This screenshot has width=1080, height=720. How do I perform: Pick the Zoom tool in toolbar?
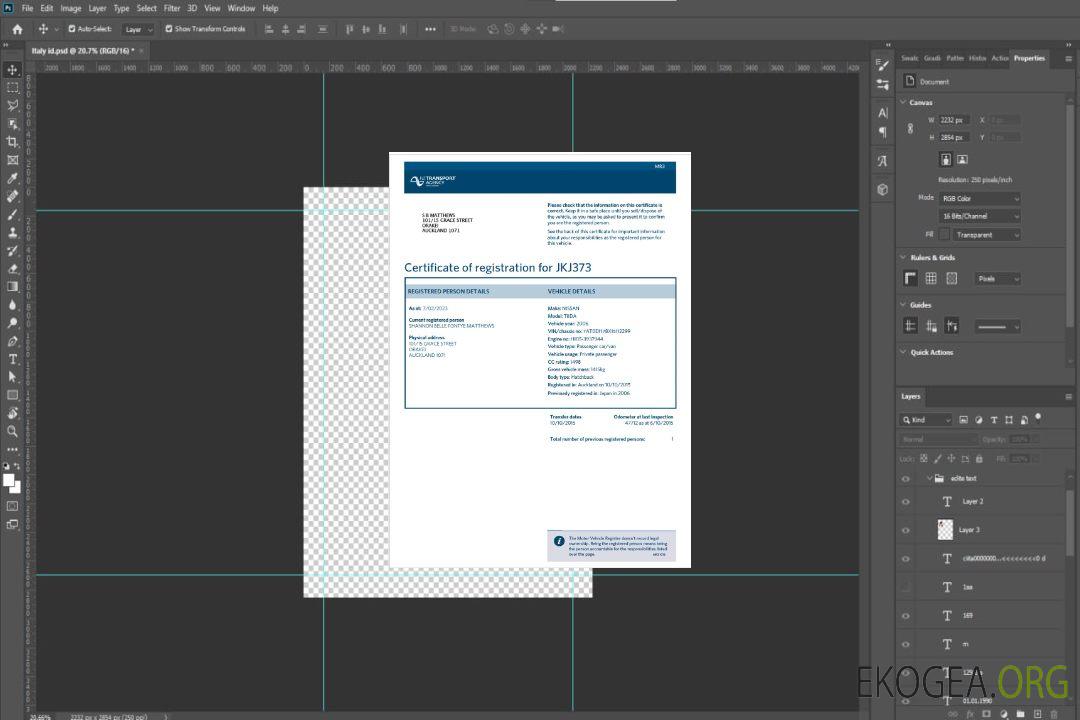[x=12, y=431]
